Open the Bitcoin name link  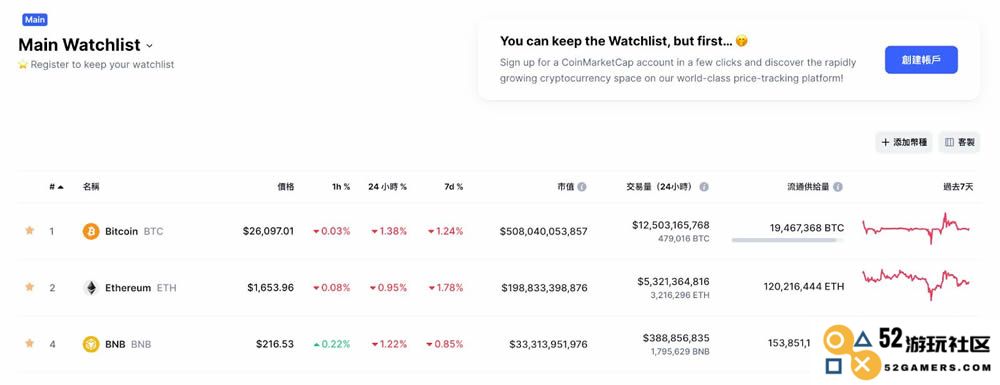click(121, 231)
